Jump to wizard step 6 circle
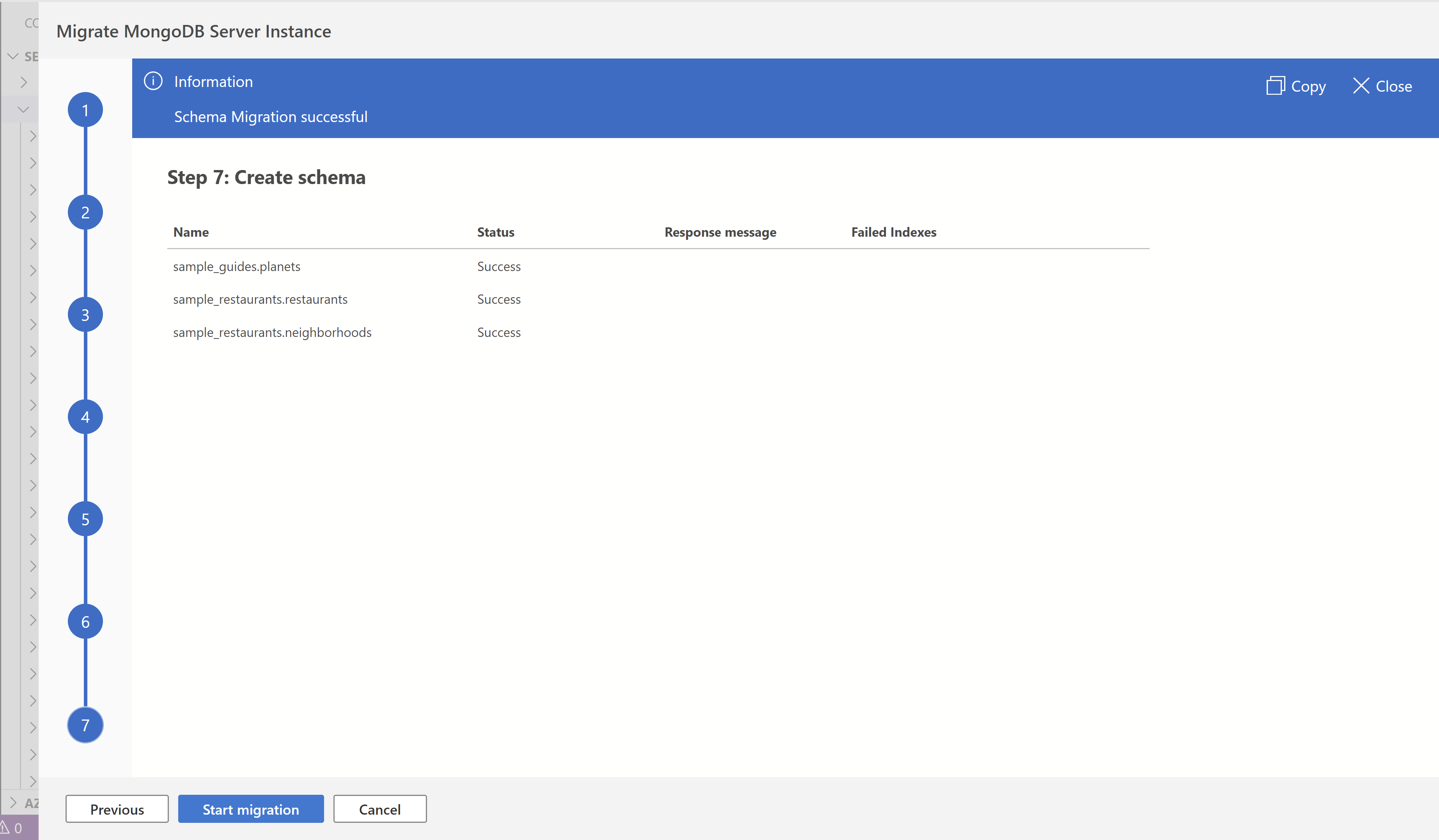This screenshot has height=840, width=1439. tap(85, 622)
